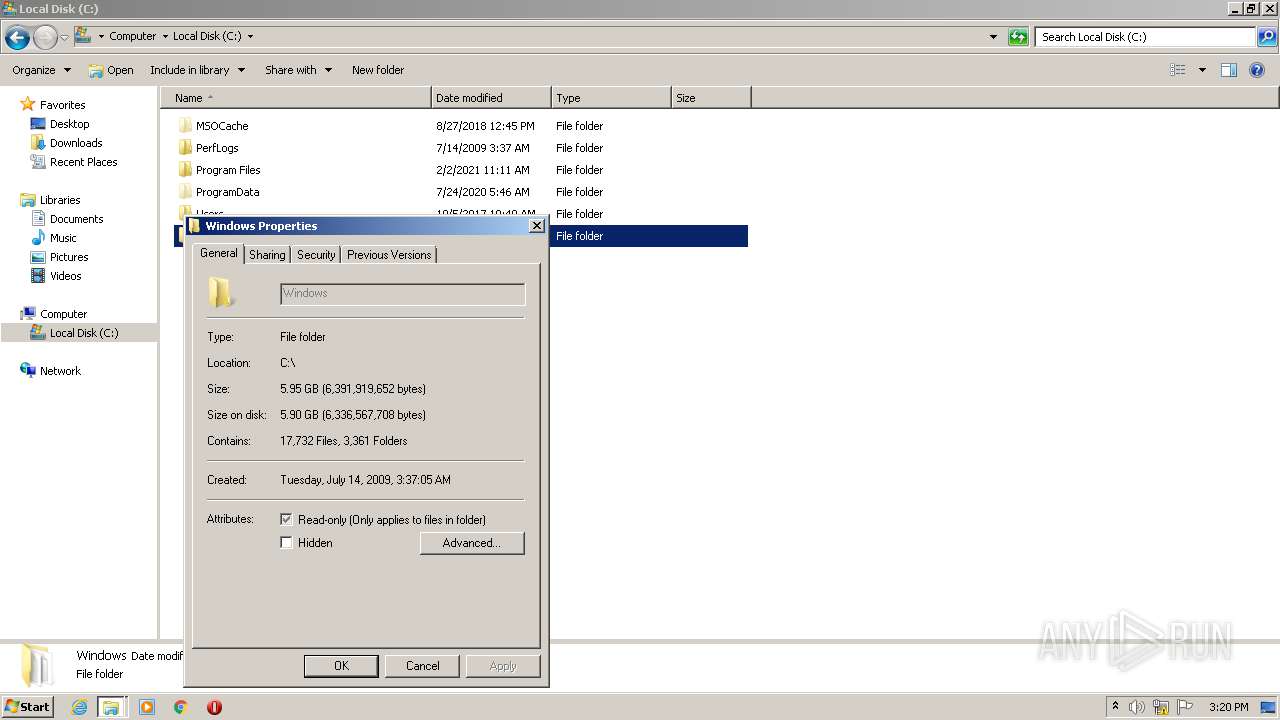Viewport: 1280px width, 720px height.
Task: Click Favorites in the navigation pane
Action: [62, 105]
